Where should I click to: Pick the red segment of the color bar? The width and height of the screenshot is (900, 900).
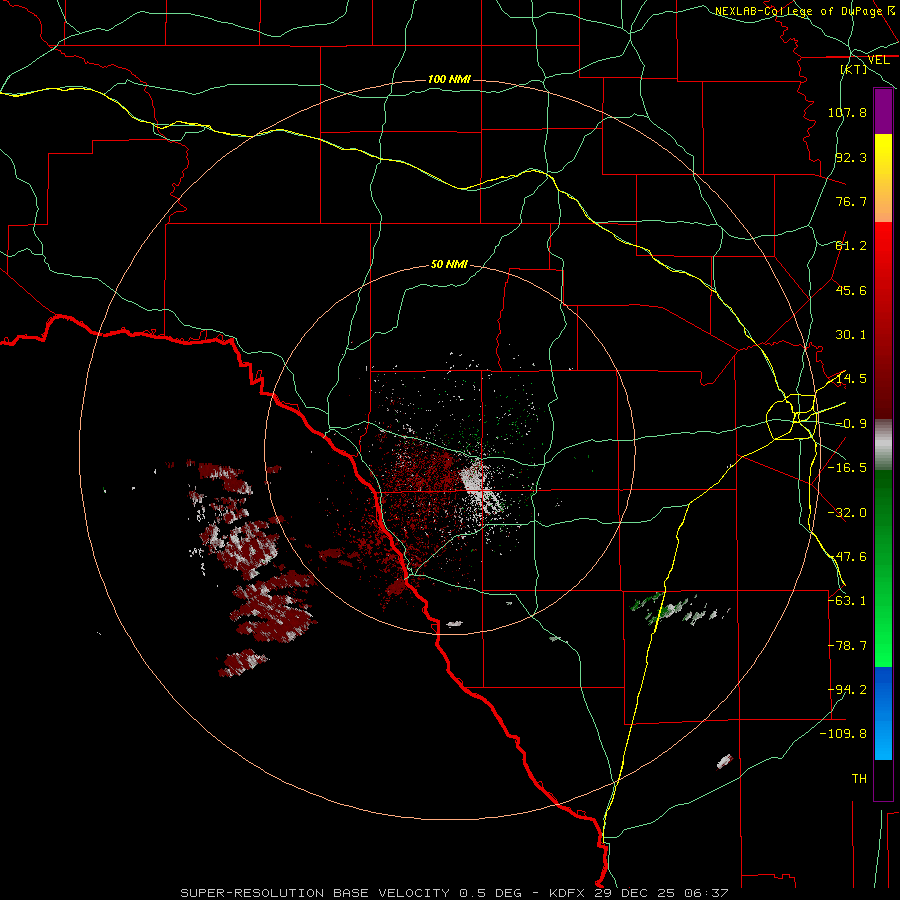click(x=883, y=320)
